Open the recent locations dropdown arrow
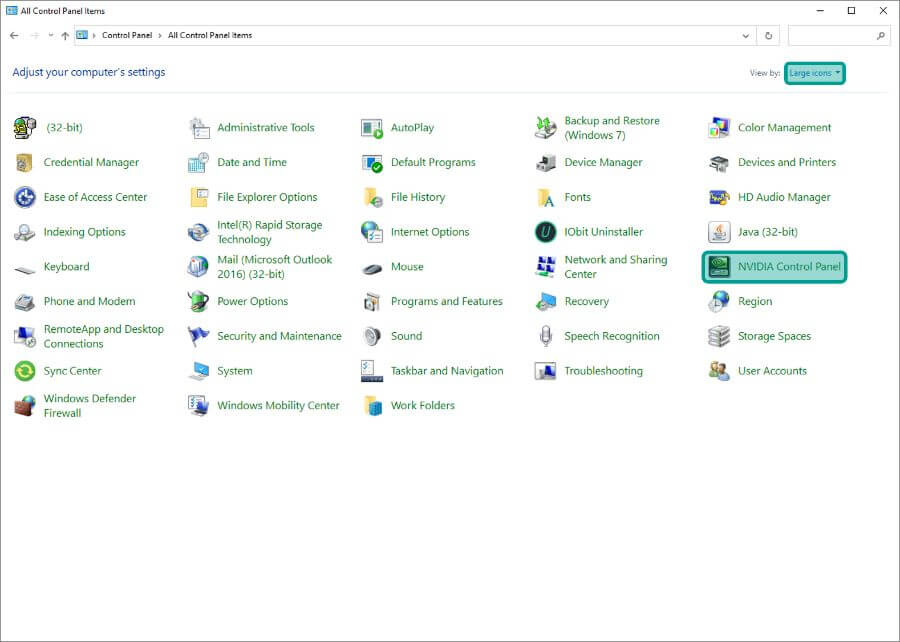900x642 pixels. point(51,36)
